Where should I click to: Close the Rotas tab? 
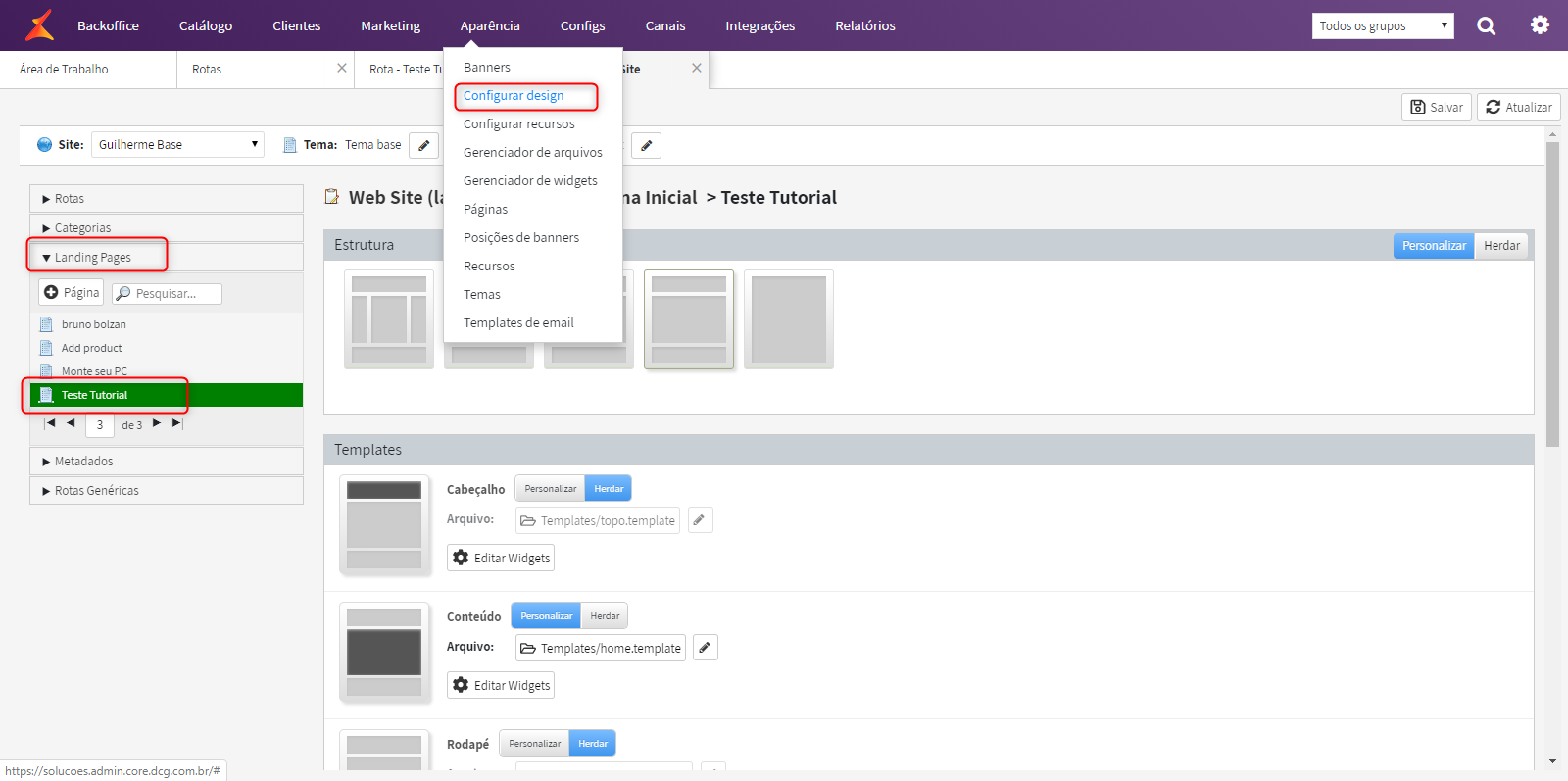click(342, 69)
